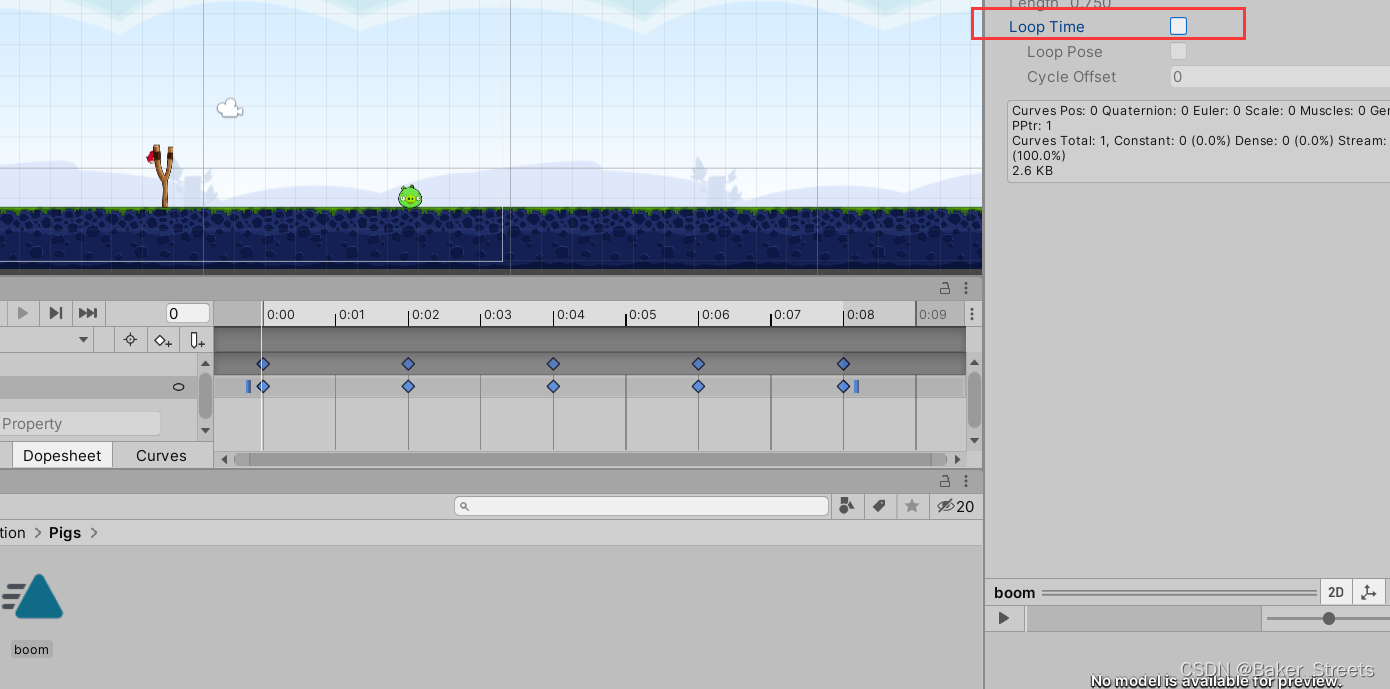Play the boom clip preview

click(1004, 618)
